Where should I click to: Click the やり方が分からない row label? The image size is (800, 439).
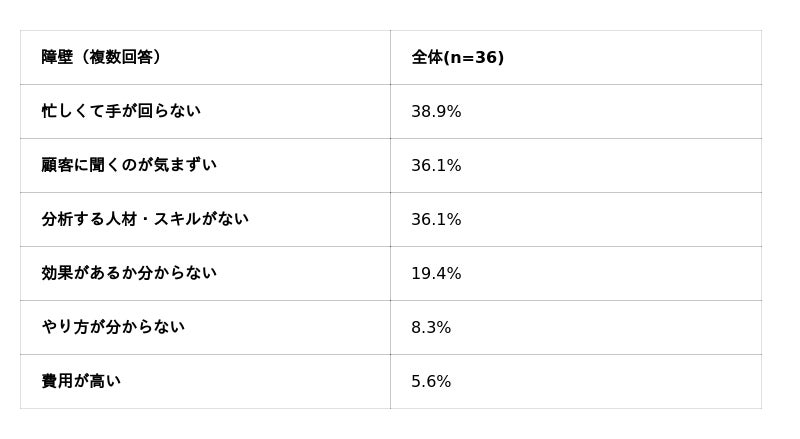113,327
